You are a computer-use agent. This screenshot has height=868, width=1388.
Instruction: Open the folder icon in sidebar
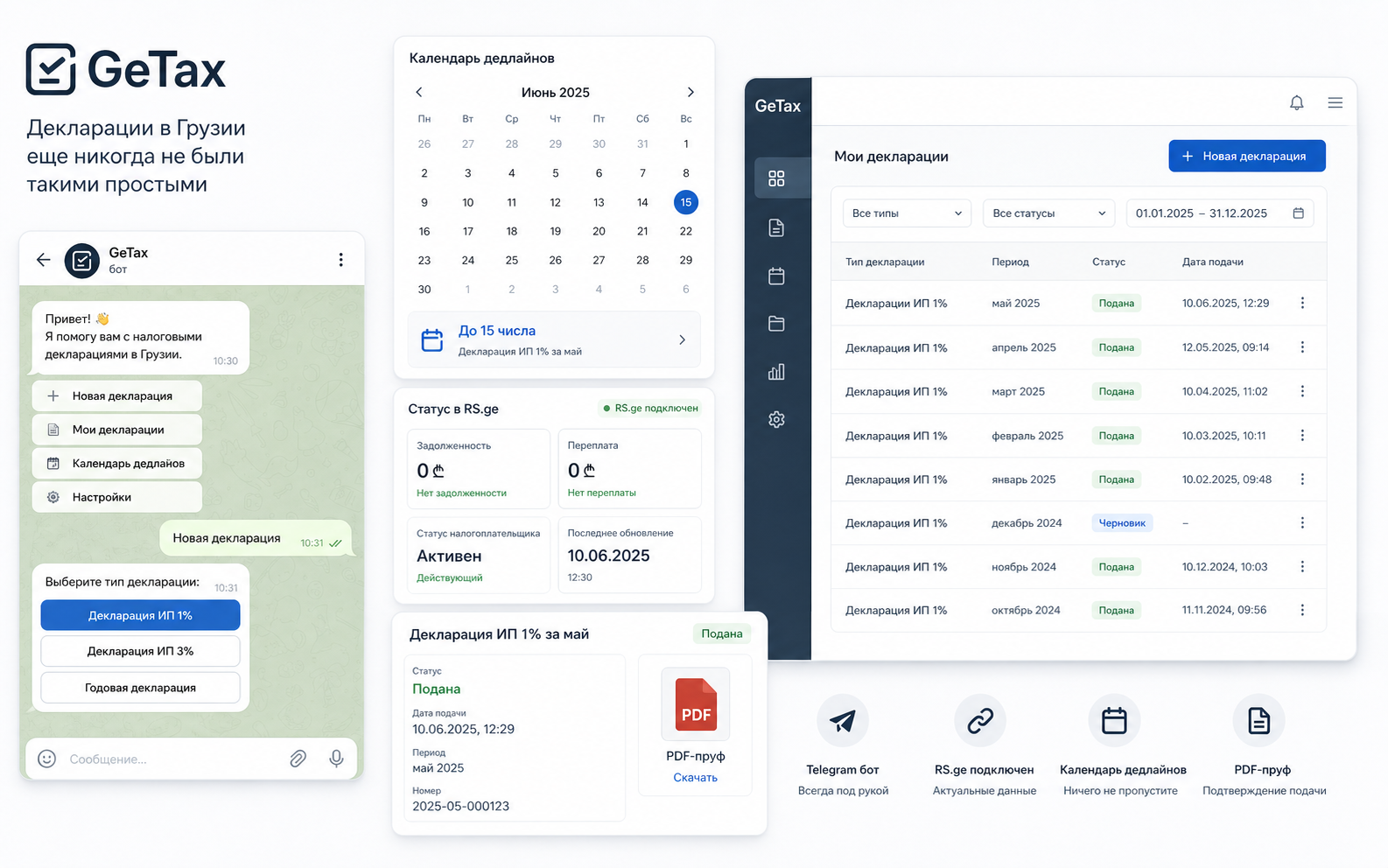click(776, 324)
